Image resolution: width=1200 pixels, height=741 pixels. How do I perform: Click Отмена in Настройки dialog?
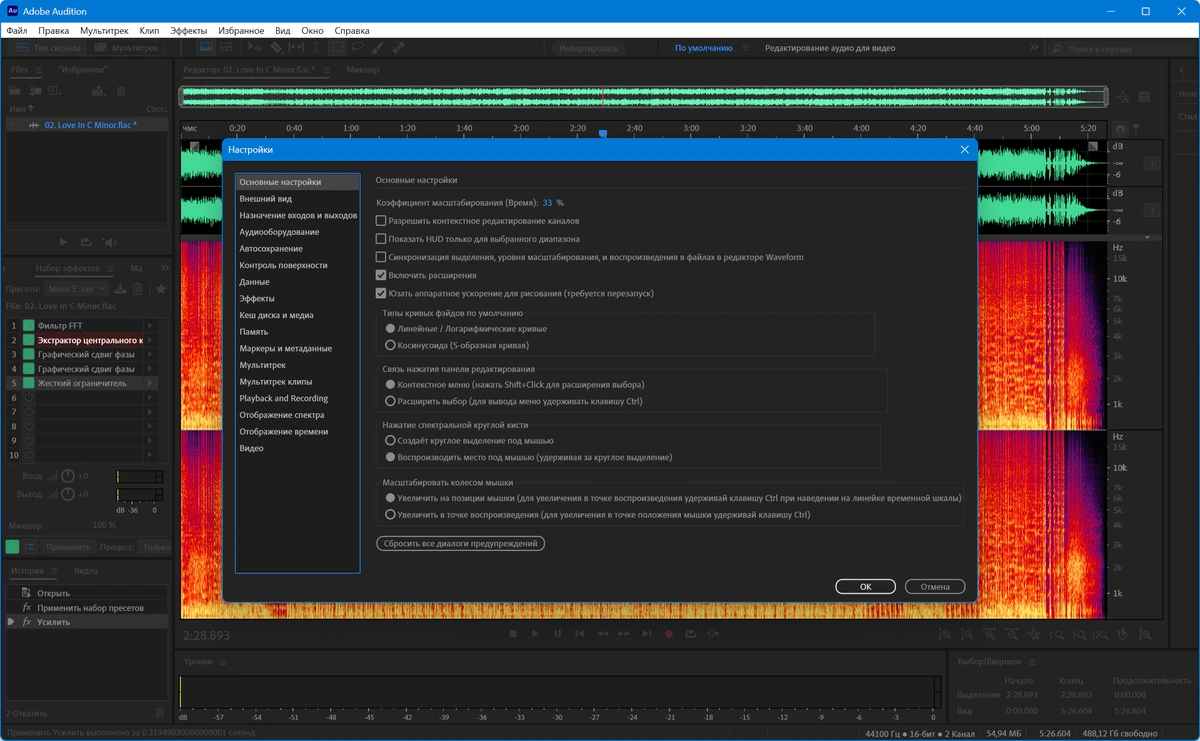pyautogui.click(x=935, y=587)
